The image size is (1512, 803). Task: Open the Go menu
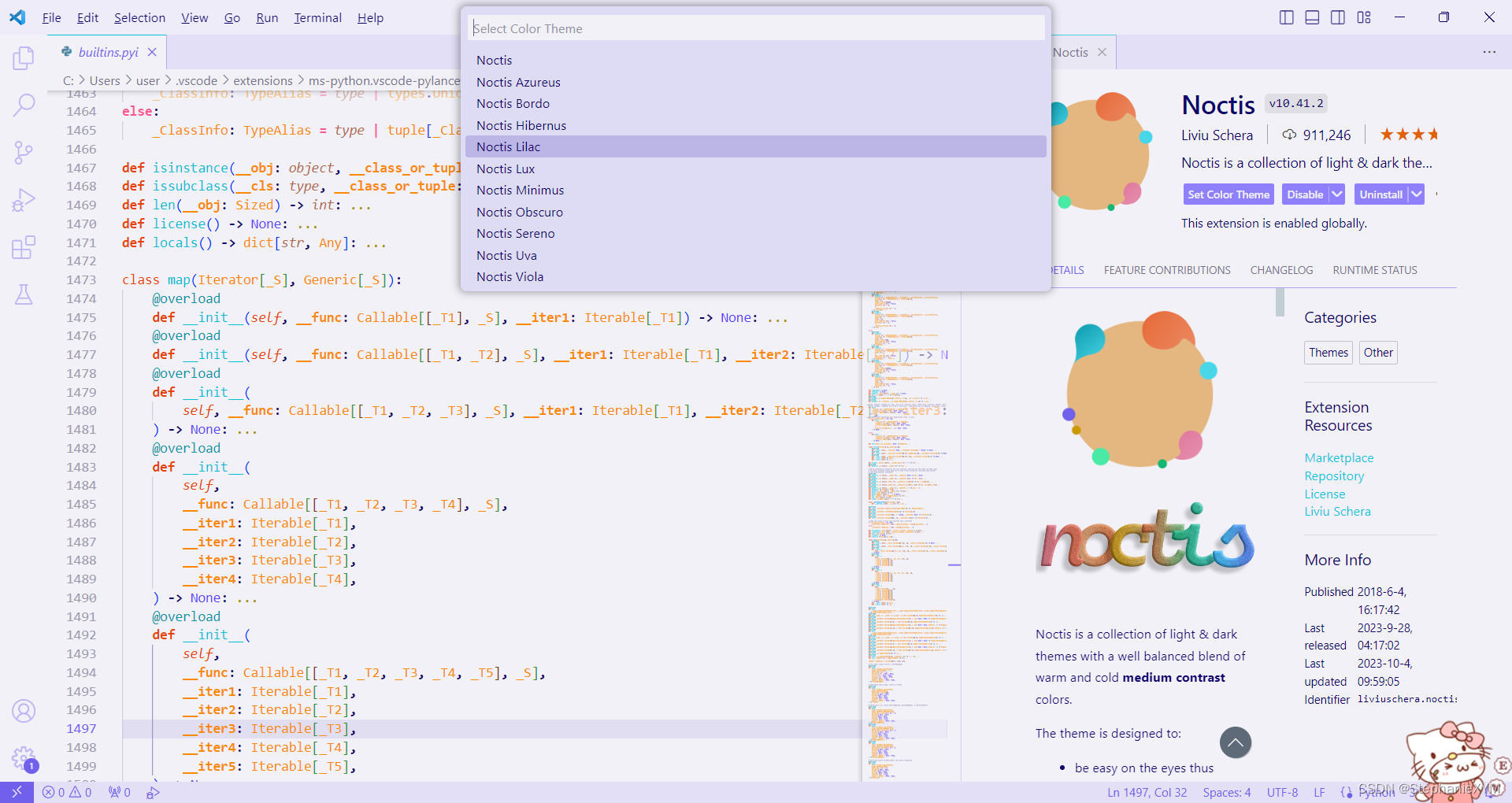click(x=232, y=17)
